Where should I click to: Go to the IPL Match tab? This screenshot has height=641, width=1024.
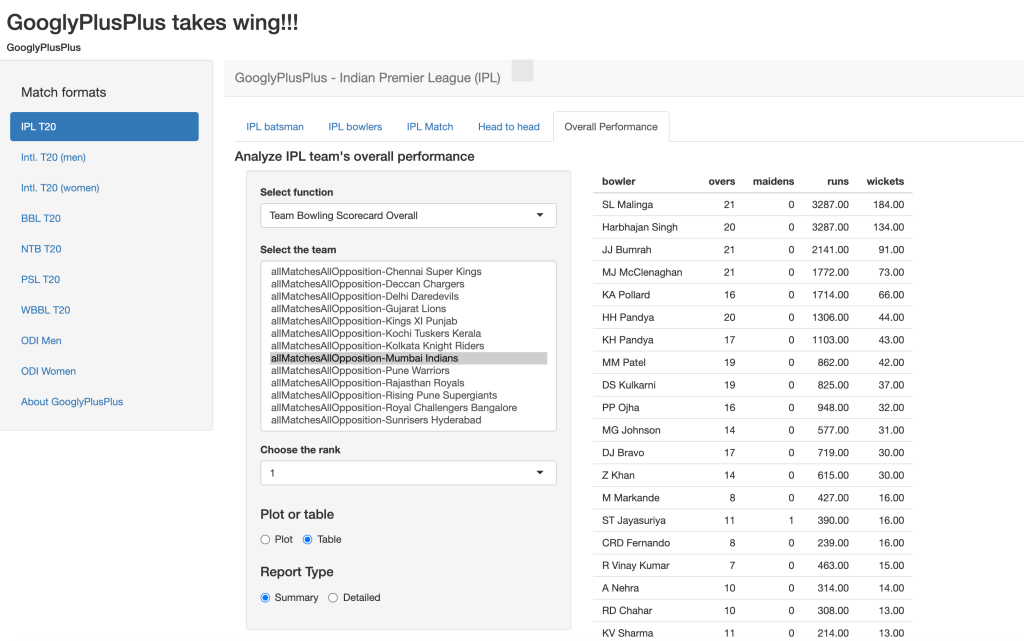(x=430, y=127)
